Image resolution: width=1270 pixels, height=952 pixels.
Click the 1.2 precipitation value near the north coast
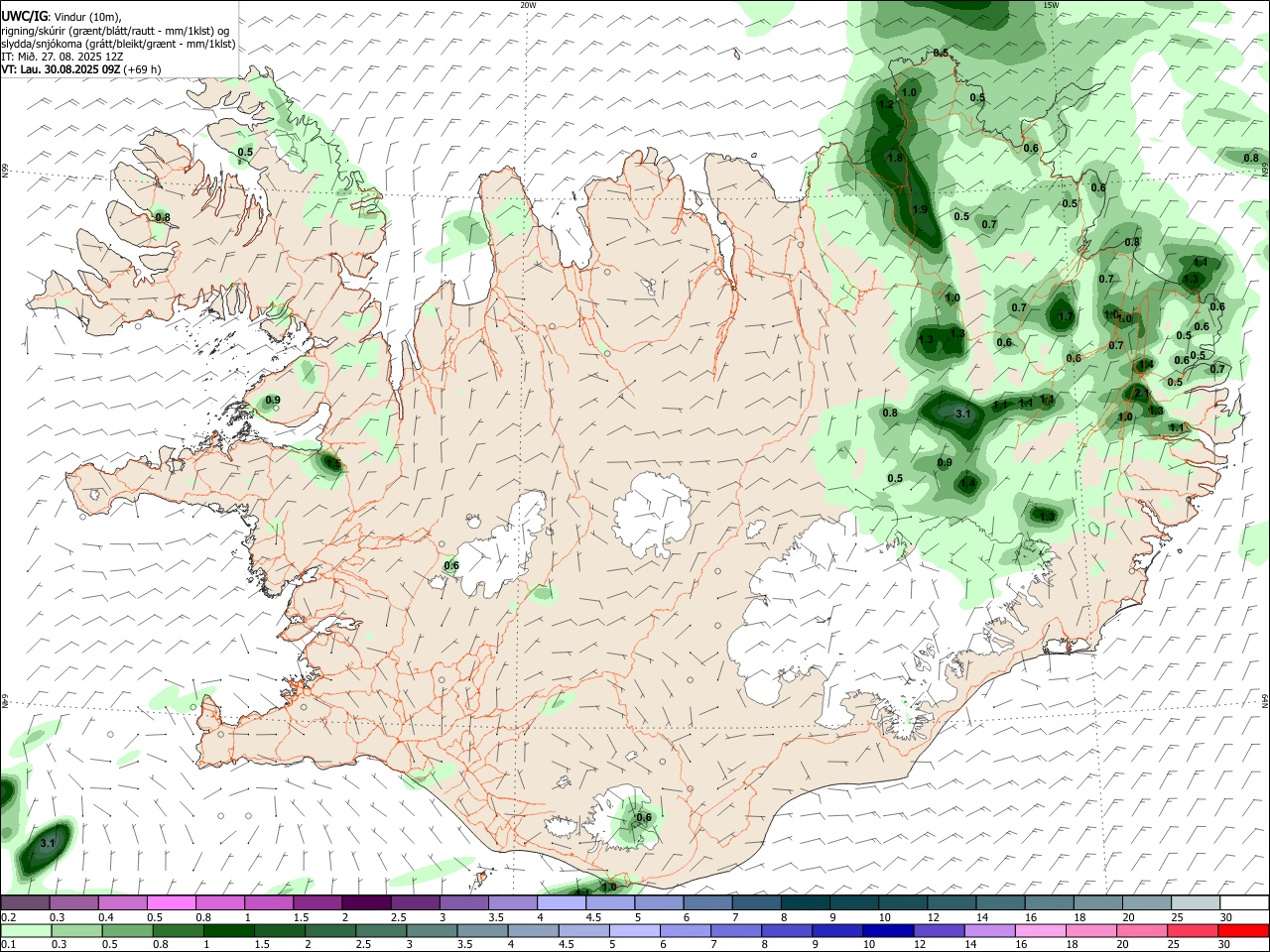pos(886,104)
